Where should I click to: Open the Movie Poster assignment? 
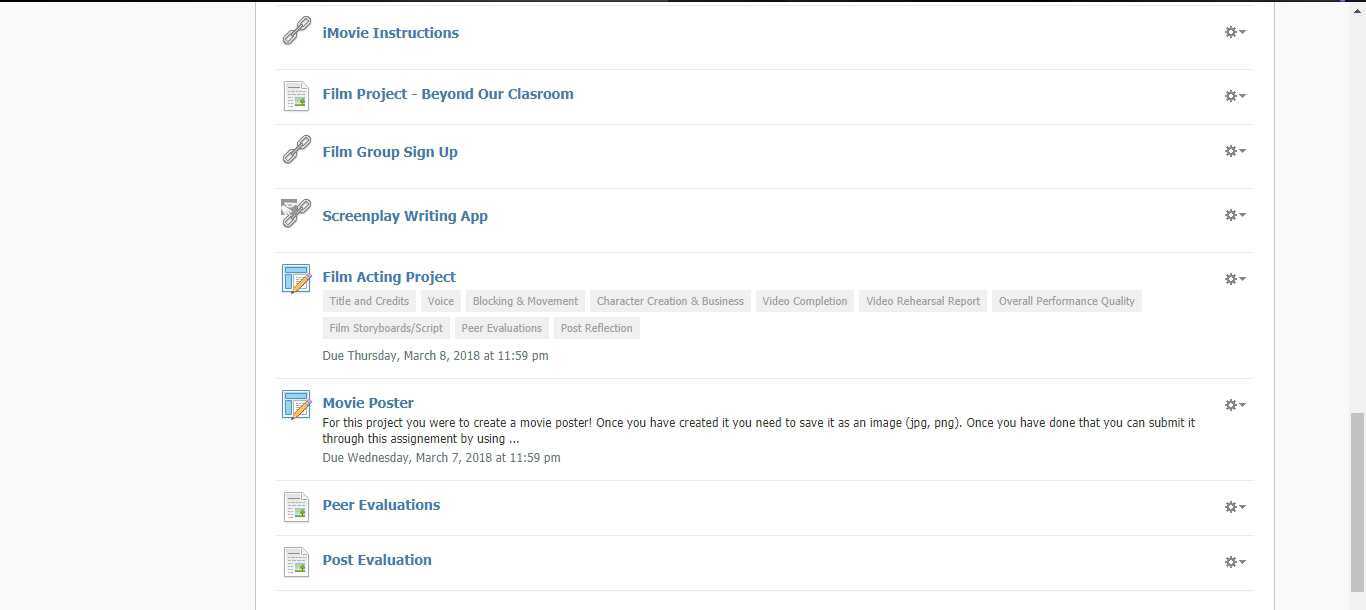(x=368, y=402)
